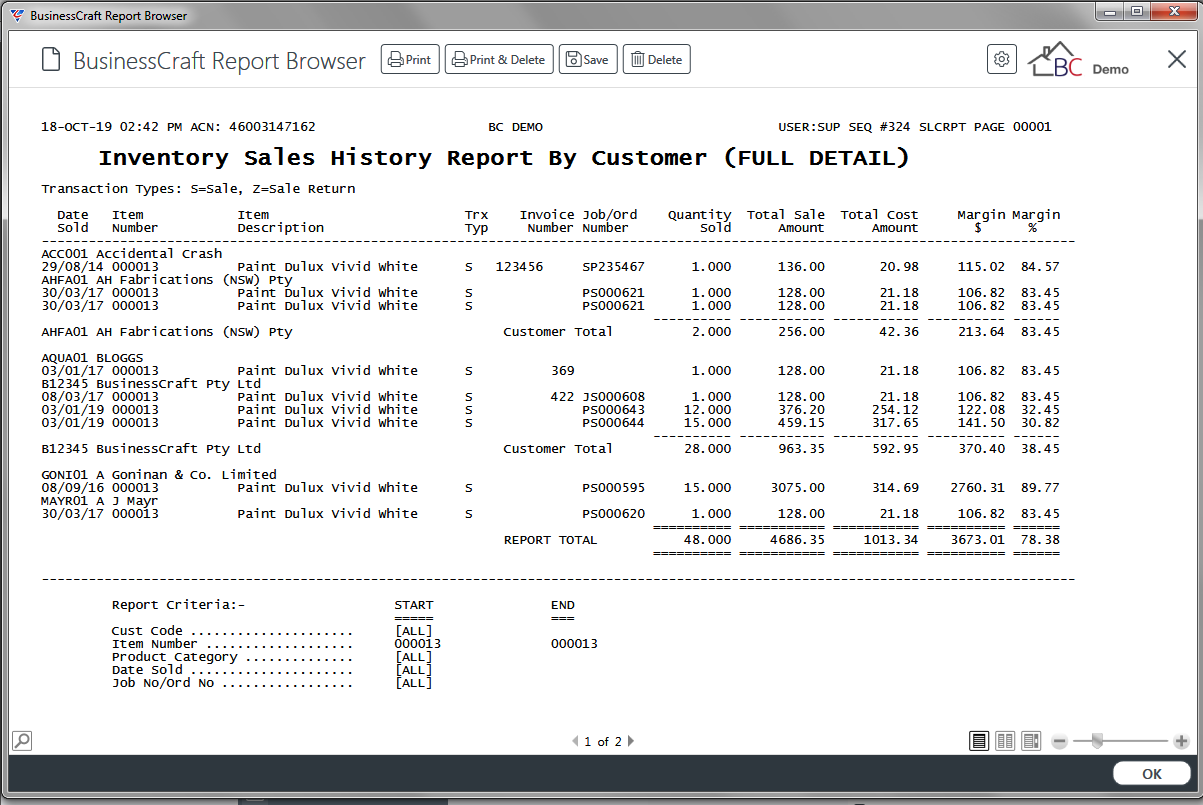The image size is (1203, 805).
Task: Switch to single page view
Action: pos(979,741)
